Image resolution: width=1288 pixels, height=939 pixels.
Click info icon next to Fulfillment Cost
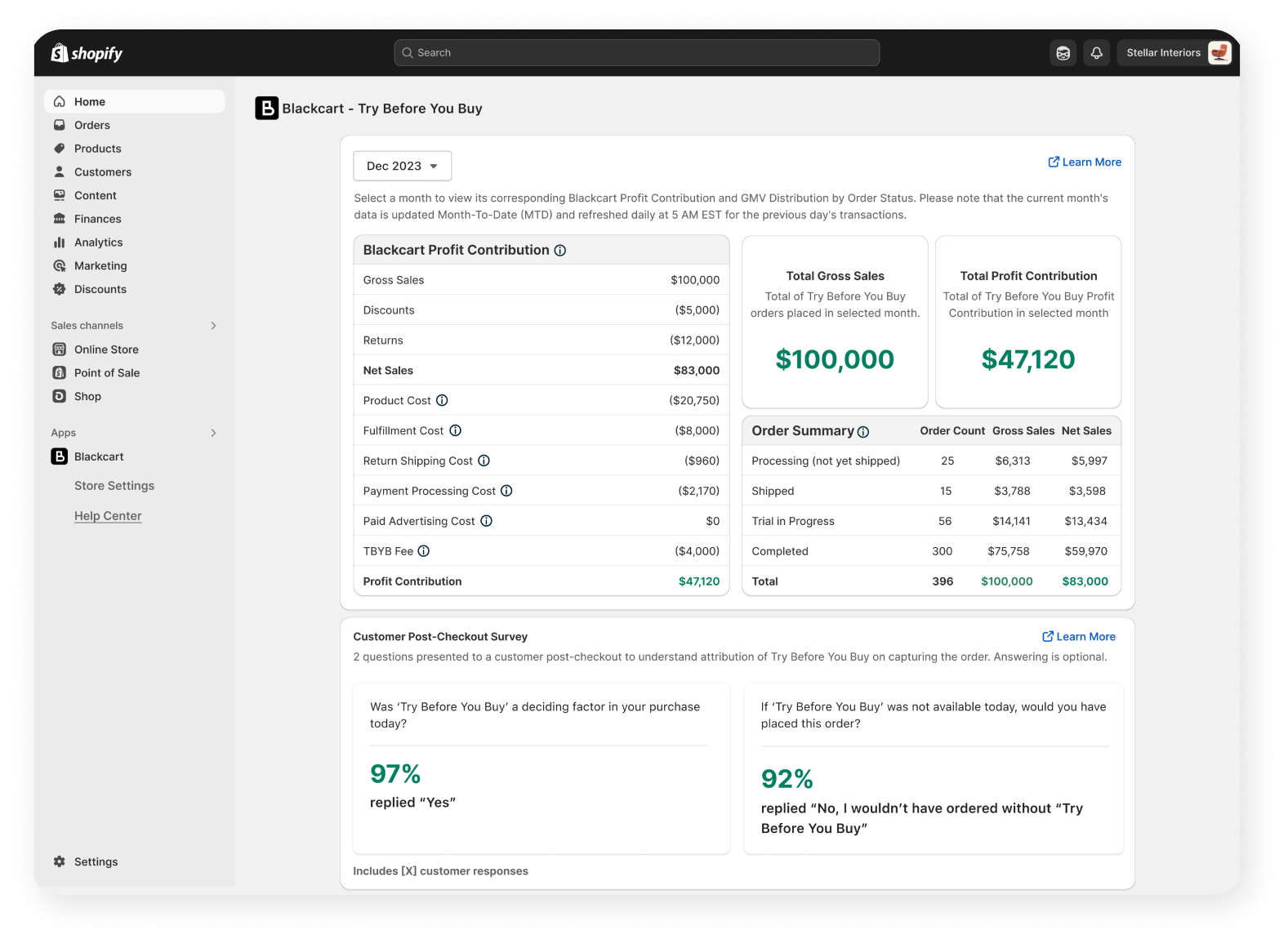click(456, 430)
